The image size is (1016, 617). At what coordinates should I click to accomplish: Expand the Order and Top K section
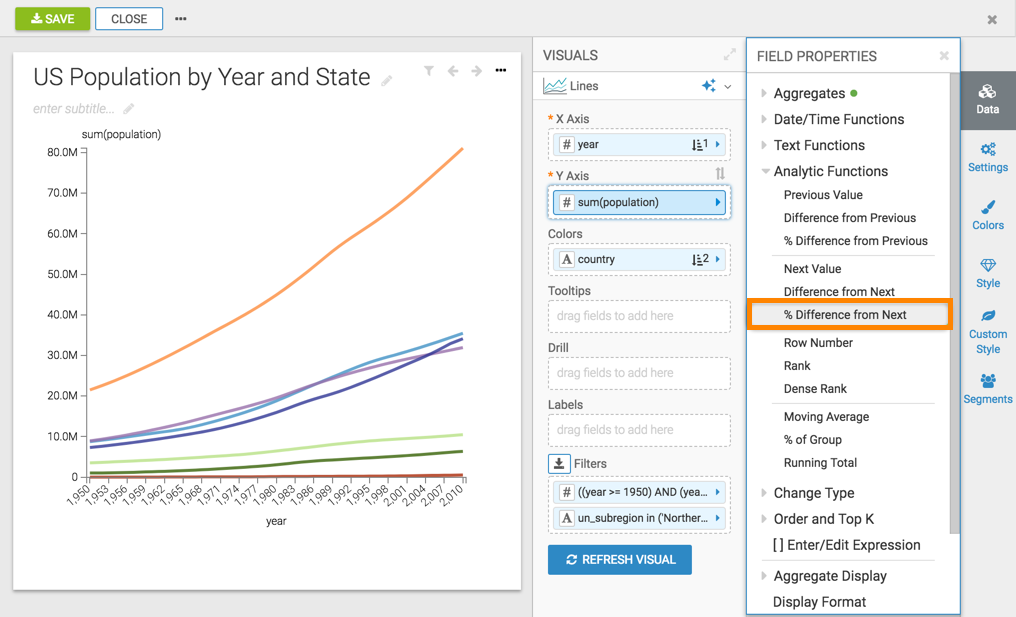[x=823, y=519]
